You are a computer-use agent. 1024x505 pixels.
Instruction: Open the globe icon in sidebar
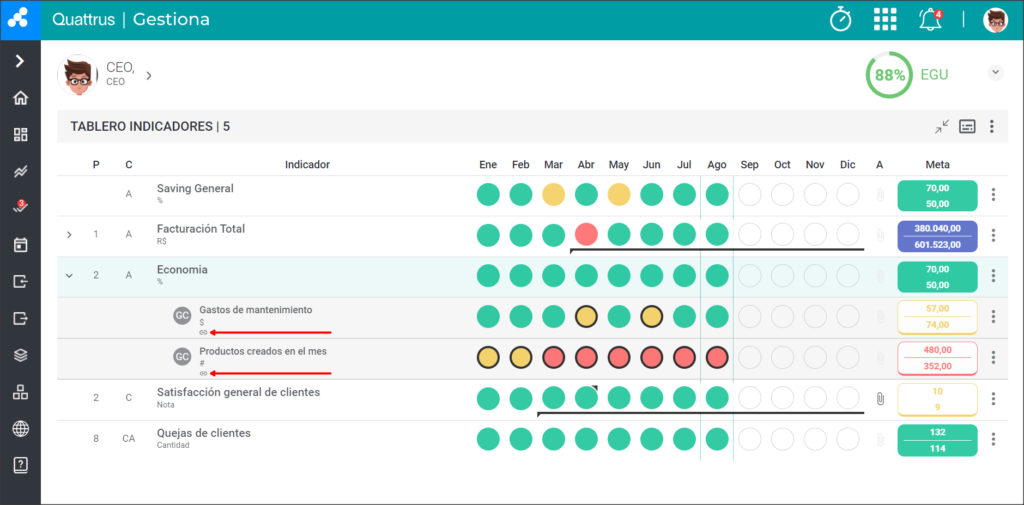click(x=20, y=429)
